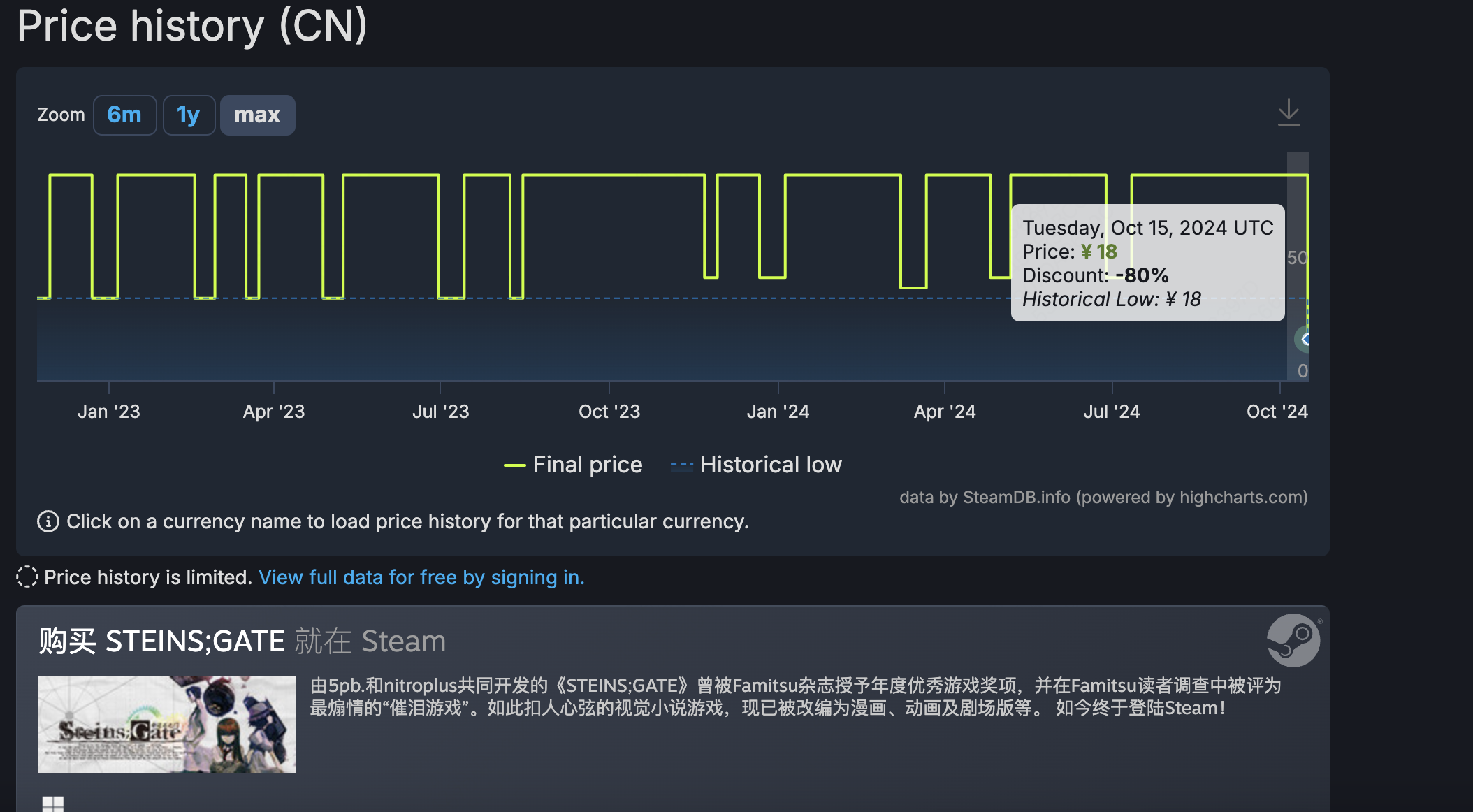Click the Oct '24 axis label
This screenshot has width=1473, height=812.
[1277, 412]
